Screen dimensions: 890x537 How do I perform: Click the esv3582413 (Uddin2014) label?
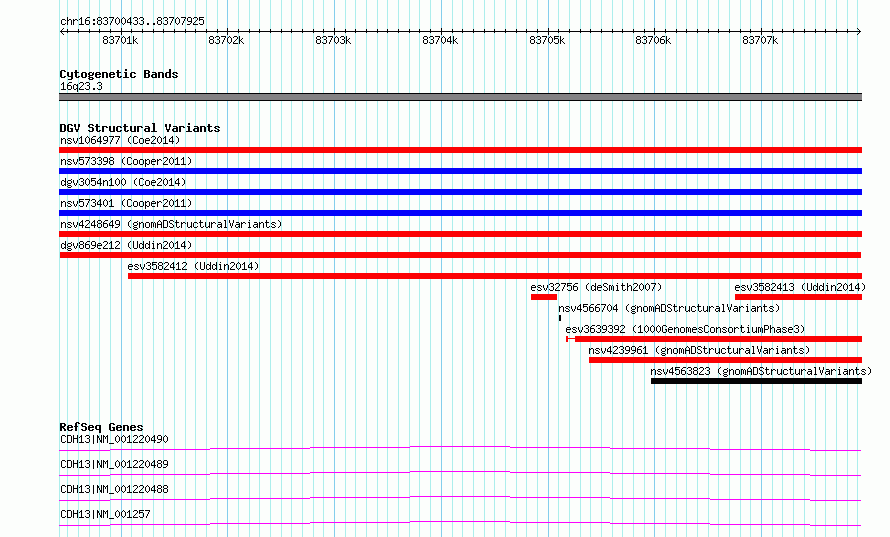[800, 287]
